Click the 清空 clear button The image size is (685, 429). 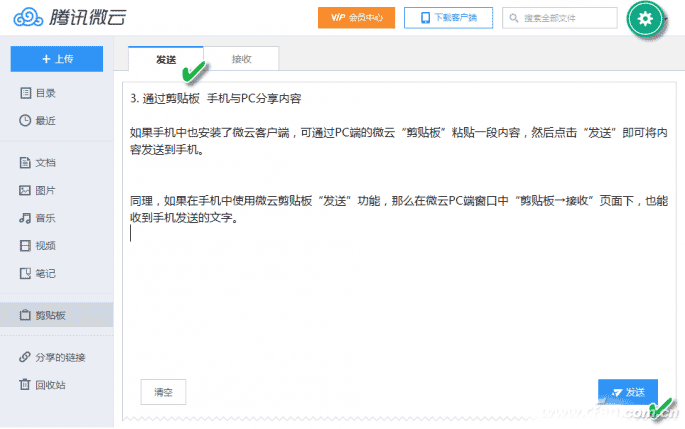click(x=163, y=392)
